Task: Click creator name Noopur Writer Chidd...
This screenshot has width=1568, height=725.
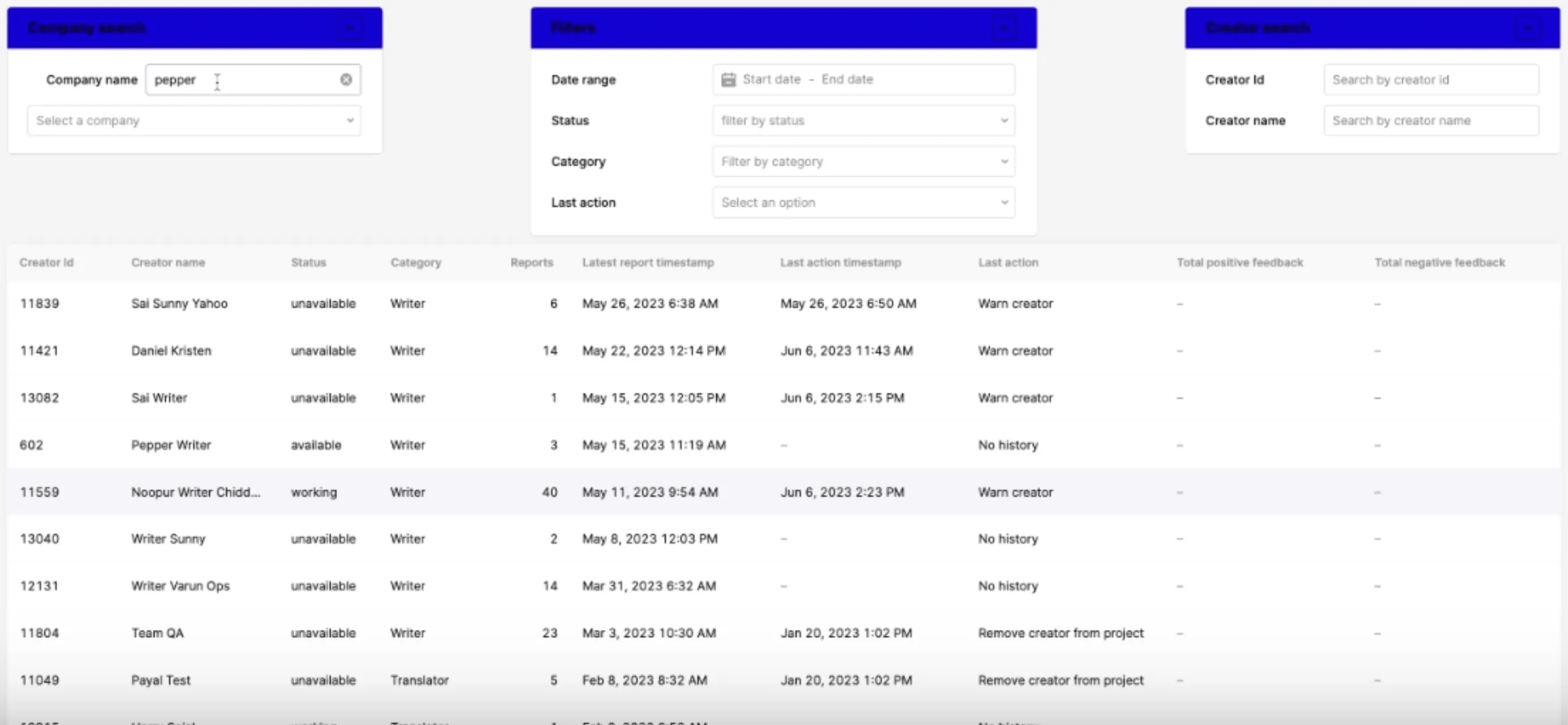Action: (x=195, y=492)
